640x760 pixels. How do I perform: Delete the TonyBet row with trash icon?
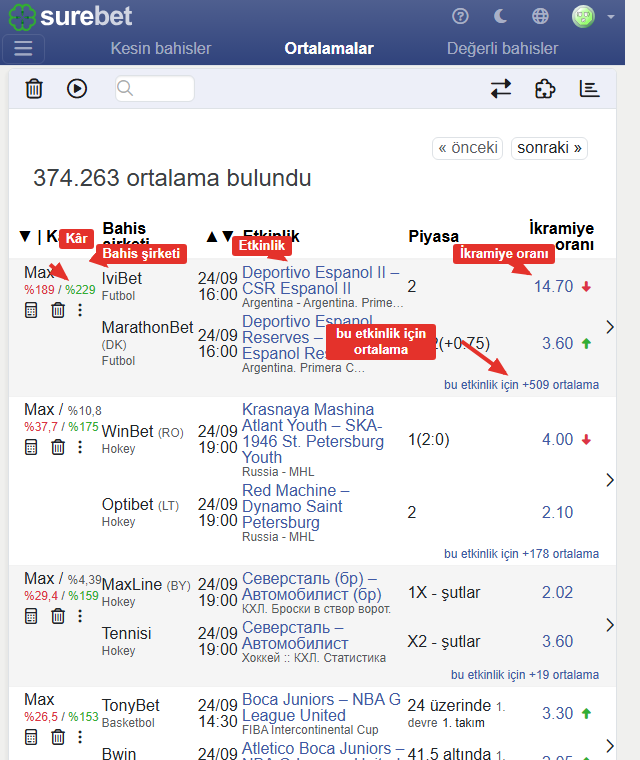[58, 737]
